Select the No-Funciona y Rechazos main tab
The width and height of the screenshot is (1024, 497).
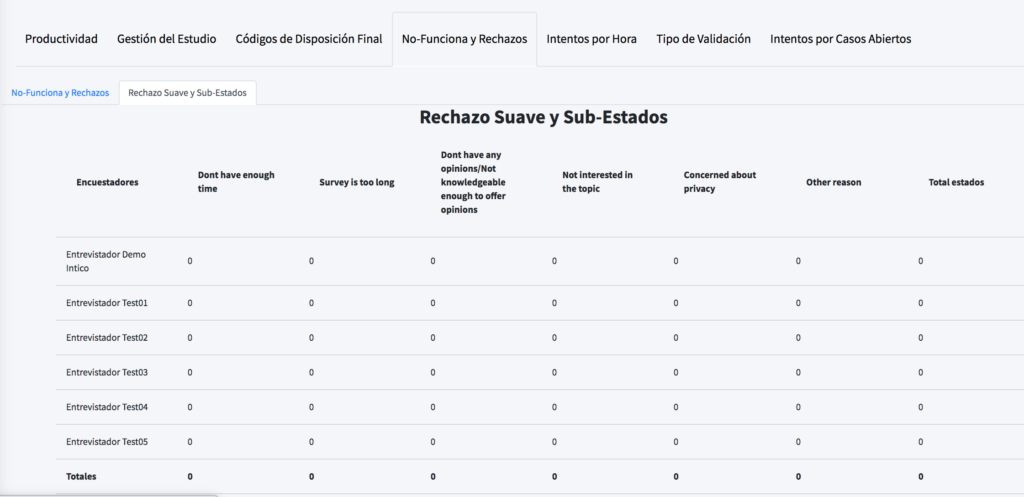point(464,39)
